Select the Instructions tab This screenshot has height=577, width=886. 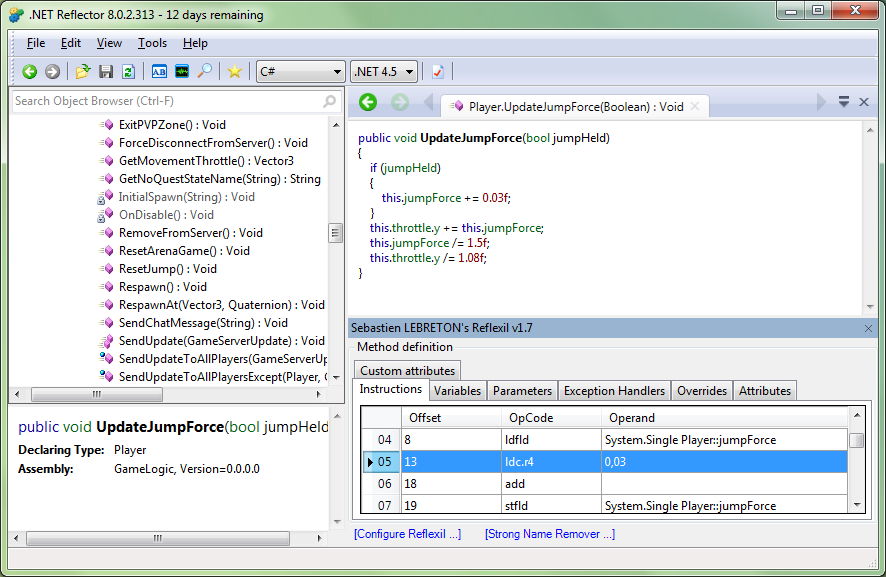tap(390, 389)
